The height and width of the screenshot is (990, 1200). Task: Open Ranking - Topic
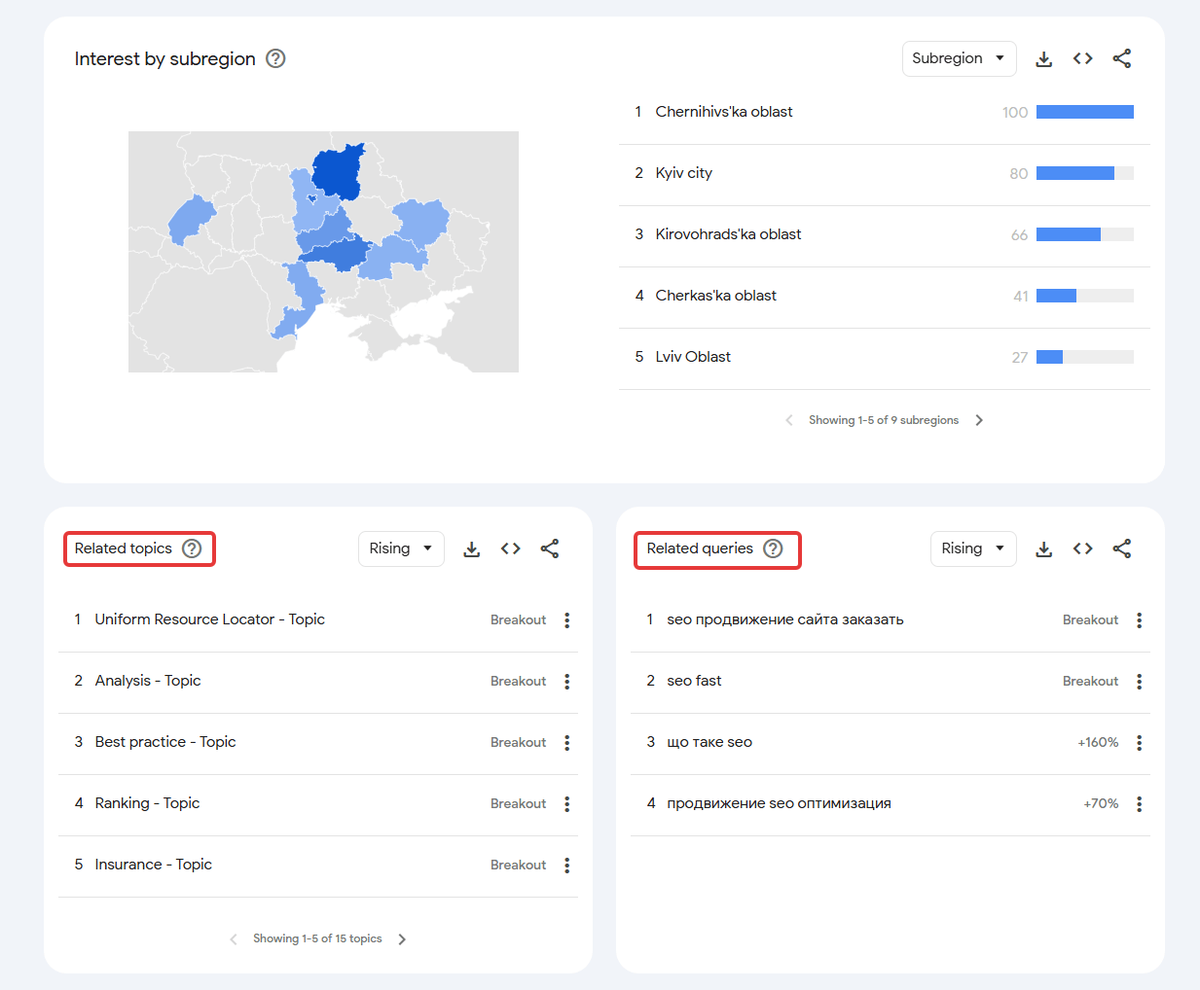tap(147, 803)
